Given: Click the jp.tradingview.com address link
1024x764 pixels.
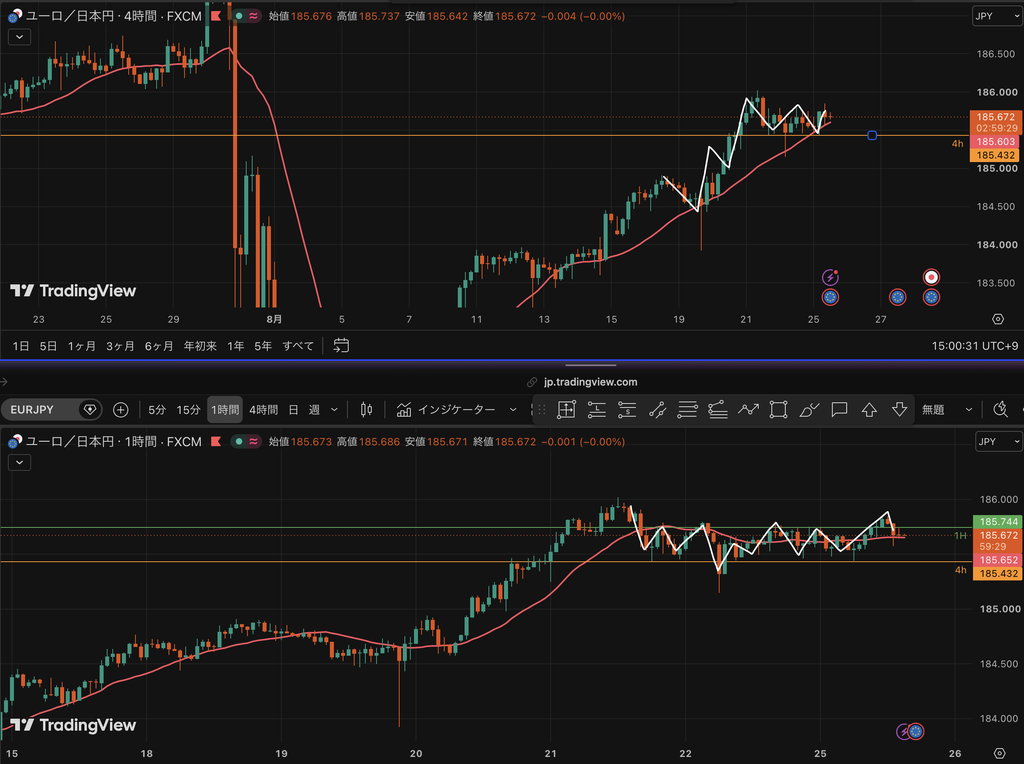Looking at the screenshot, I should pos(590,382).
